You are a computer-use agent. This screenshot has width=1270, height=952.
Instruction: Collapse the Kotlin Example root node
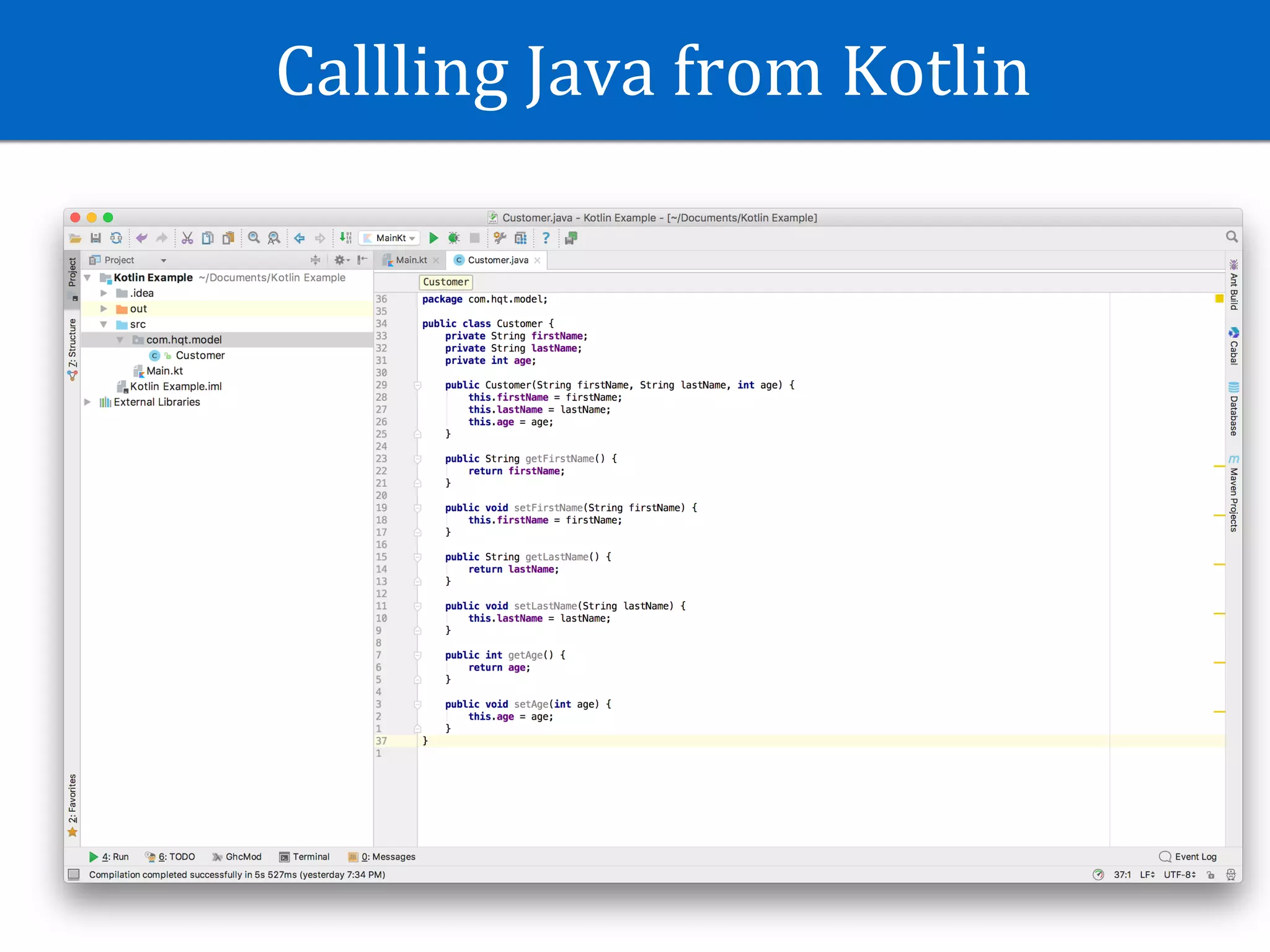click(87, 278)
